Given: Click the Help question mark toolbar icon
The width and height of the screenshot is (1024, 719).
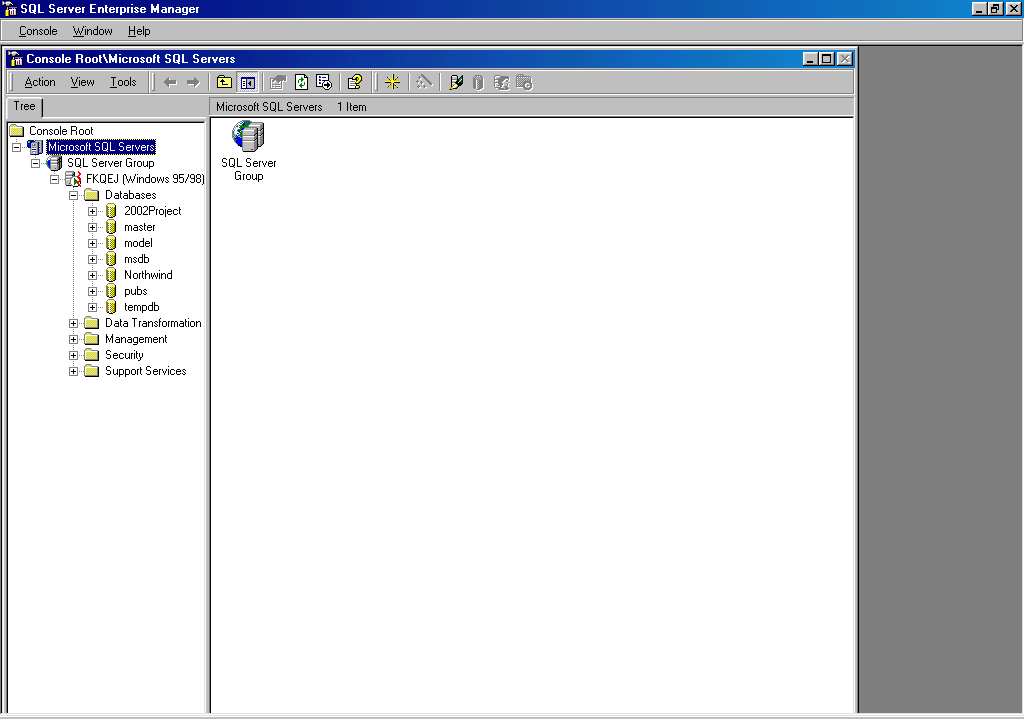Looking at the screenshot, I should pos(354,82).
